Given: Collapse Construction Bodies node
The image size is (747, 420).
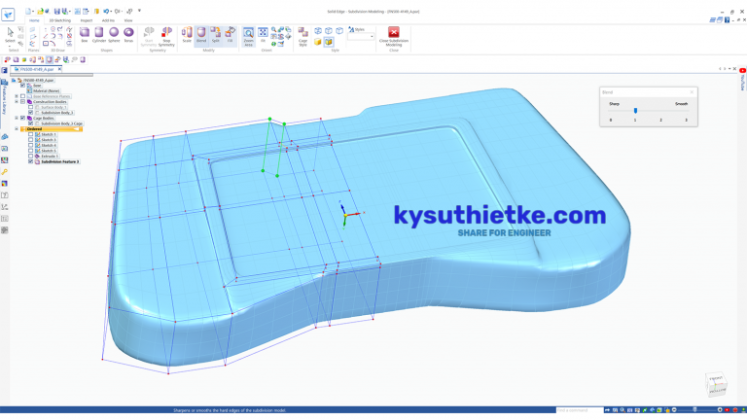Looking at the screenshot, I should [x=16, y=101].
